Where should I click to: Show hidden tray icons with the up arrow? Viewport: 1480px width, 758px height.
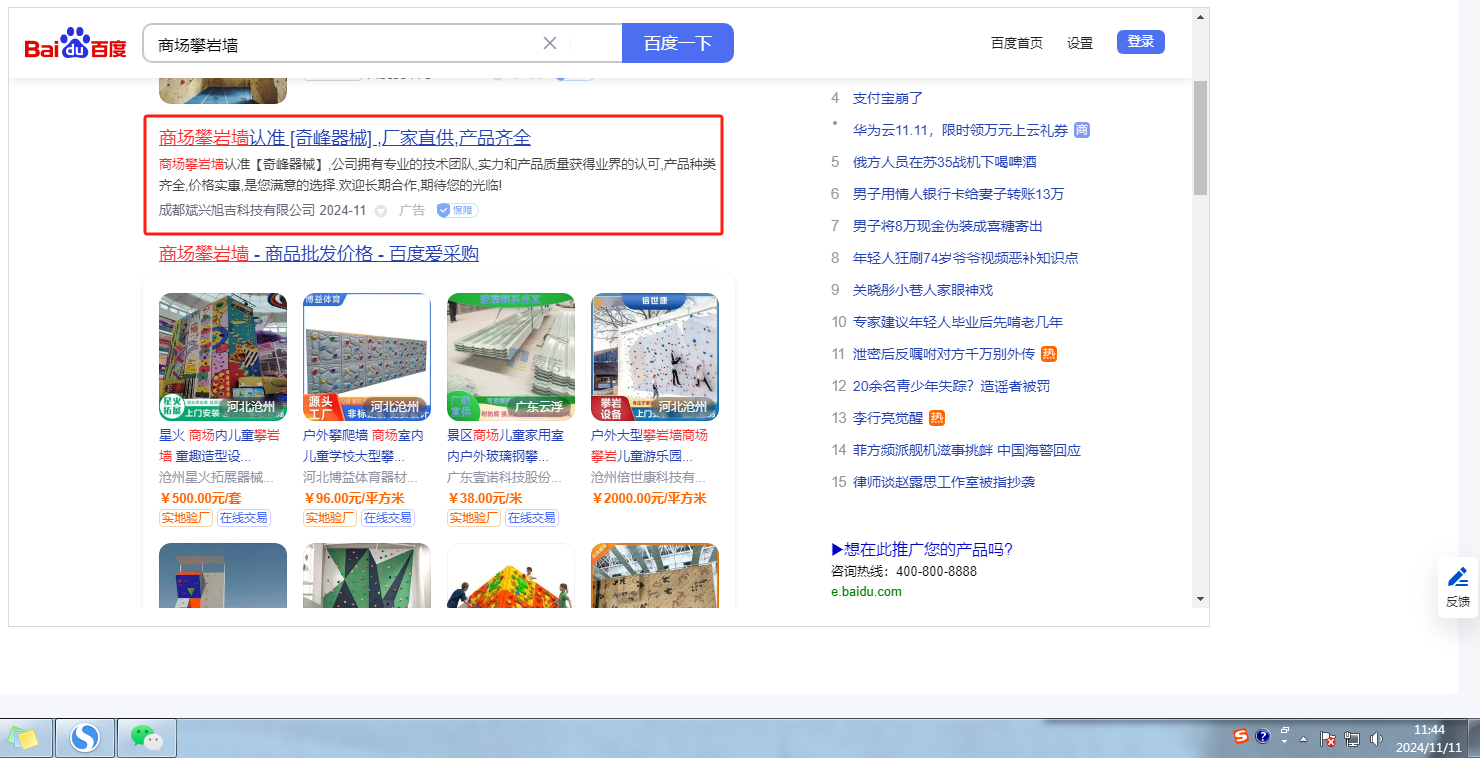click(x=1304, y=740)
